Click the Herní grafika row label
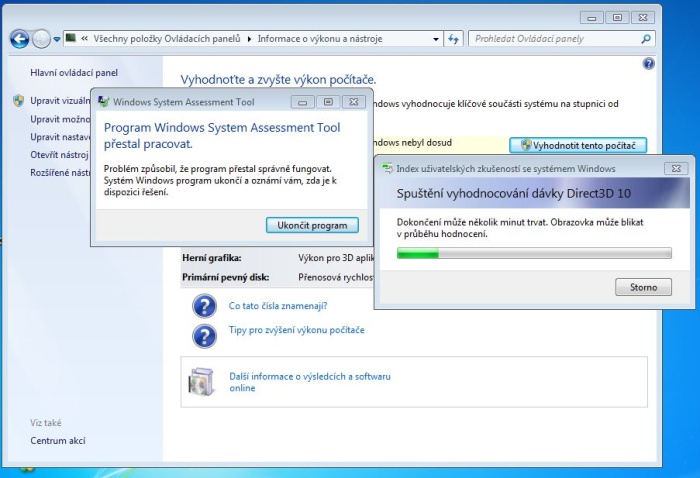Image resolution: width=700 pixels, height=478 pixels. point(212,258)
